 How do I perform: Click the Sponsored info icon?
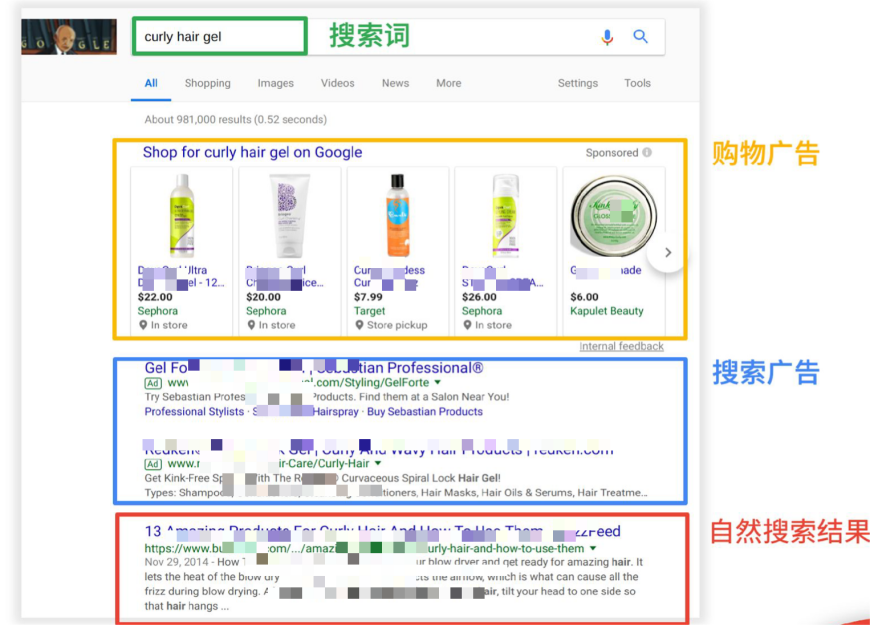tap(647, 153)
